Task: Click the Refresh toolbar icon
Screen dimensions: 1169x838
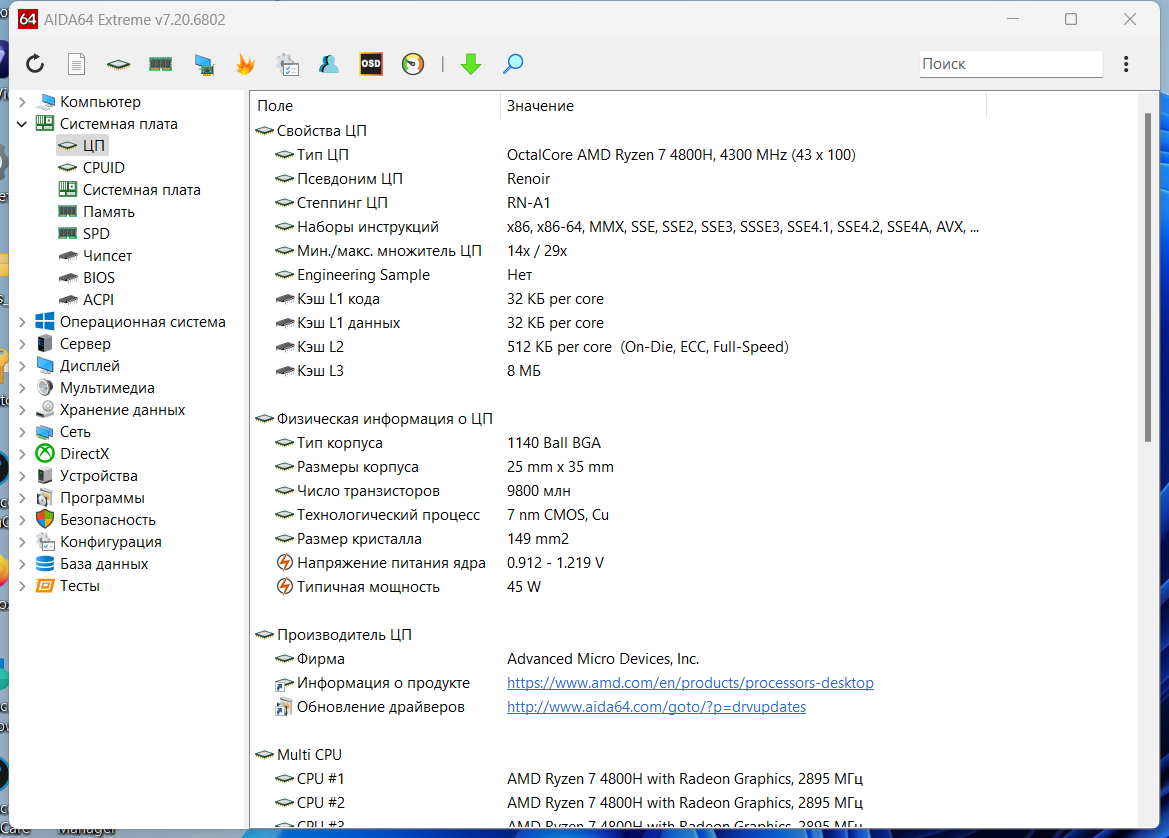Action: (35, 64)
